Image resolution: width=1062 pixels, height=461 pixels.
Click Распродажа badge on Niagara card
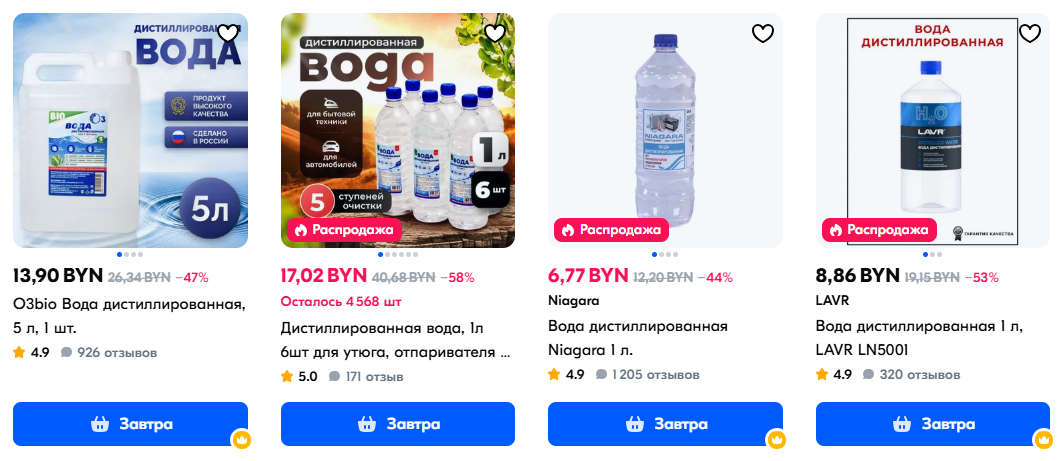[x=610, y=230]
